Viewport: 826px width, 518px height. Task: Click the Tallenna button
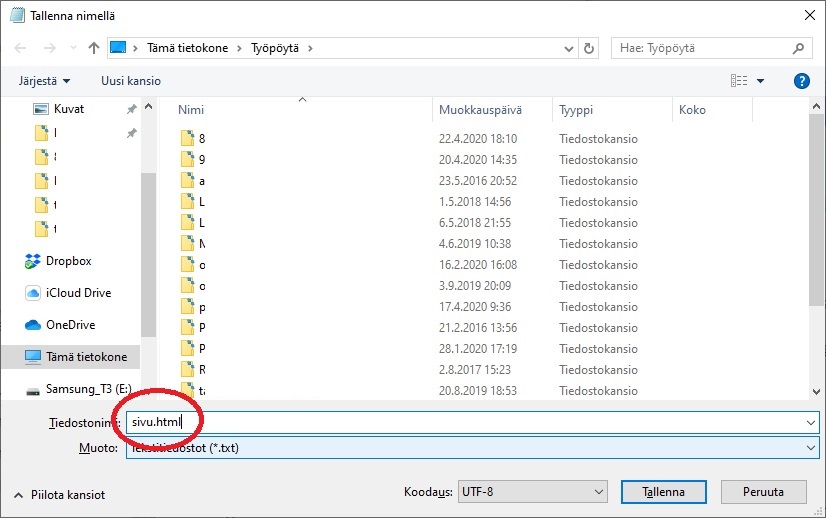663,492
